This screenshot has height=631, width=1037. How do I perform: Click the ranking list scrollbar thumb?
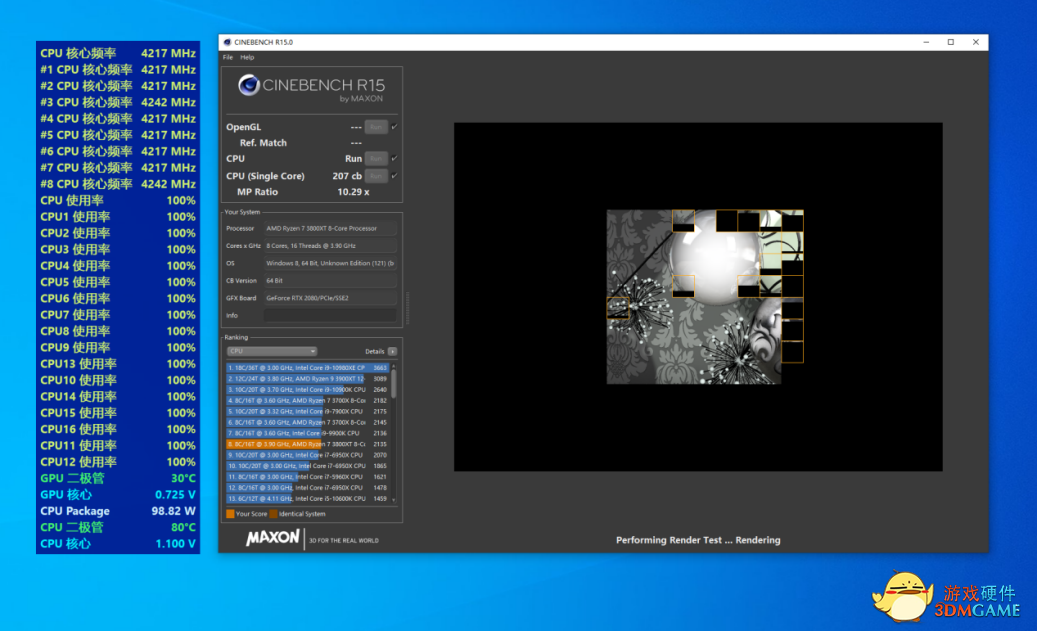click(394, 384)
